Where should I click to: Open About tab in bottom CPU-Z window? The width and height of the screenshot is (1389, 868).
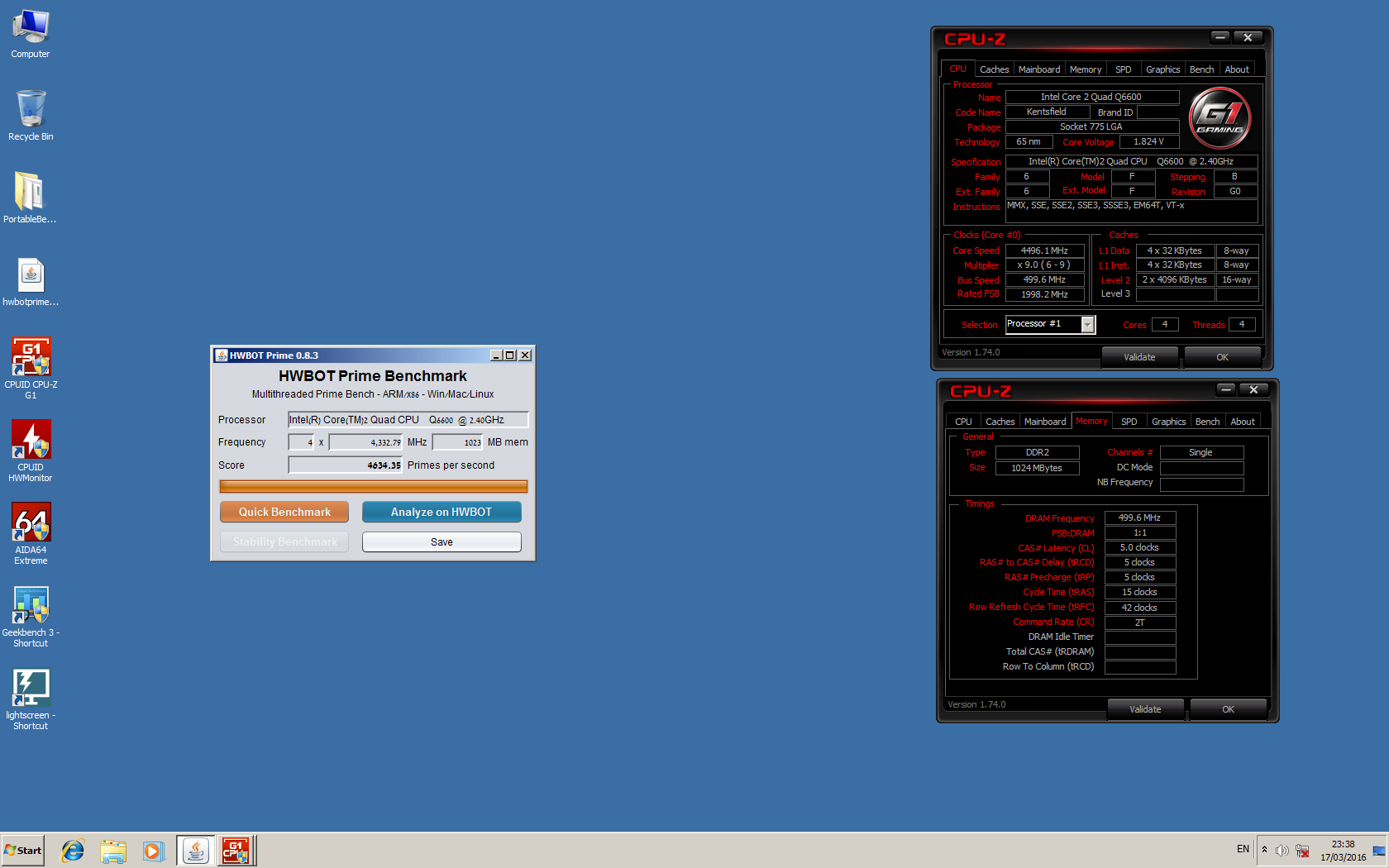click(x=1243, y=422)
